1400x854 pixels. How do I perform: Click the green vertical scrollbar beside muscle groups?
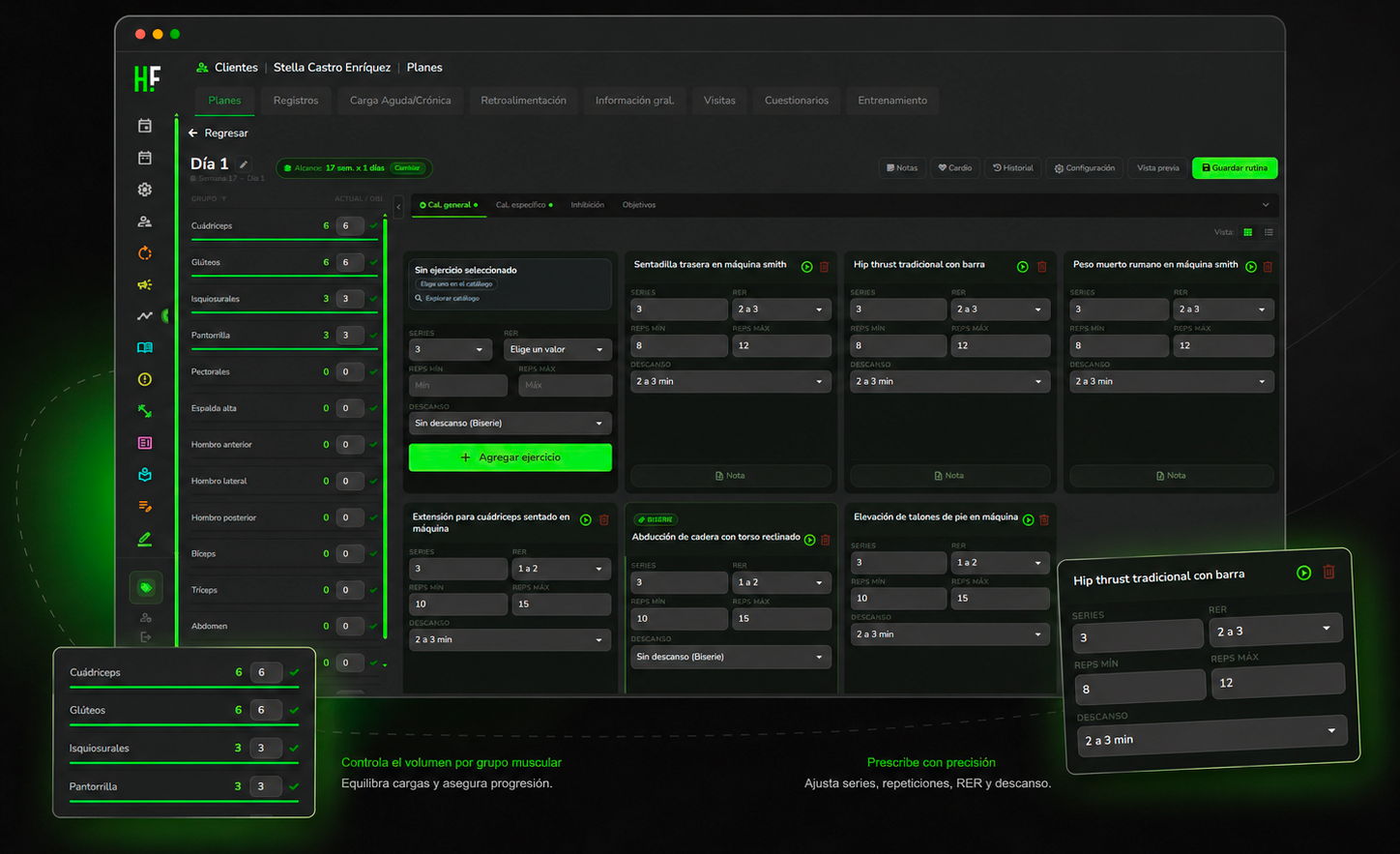tap(385, 428)
